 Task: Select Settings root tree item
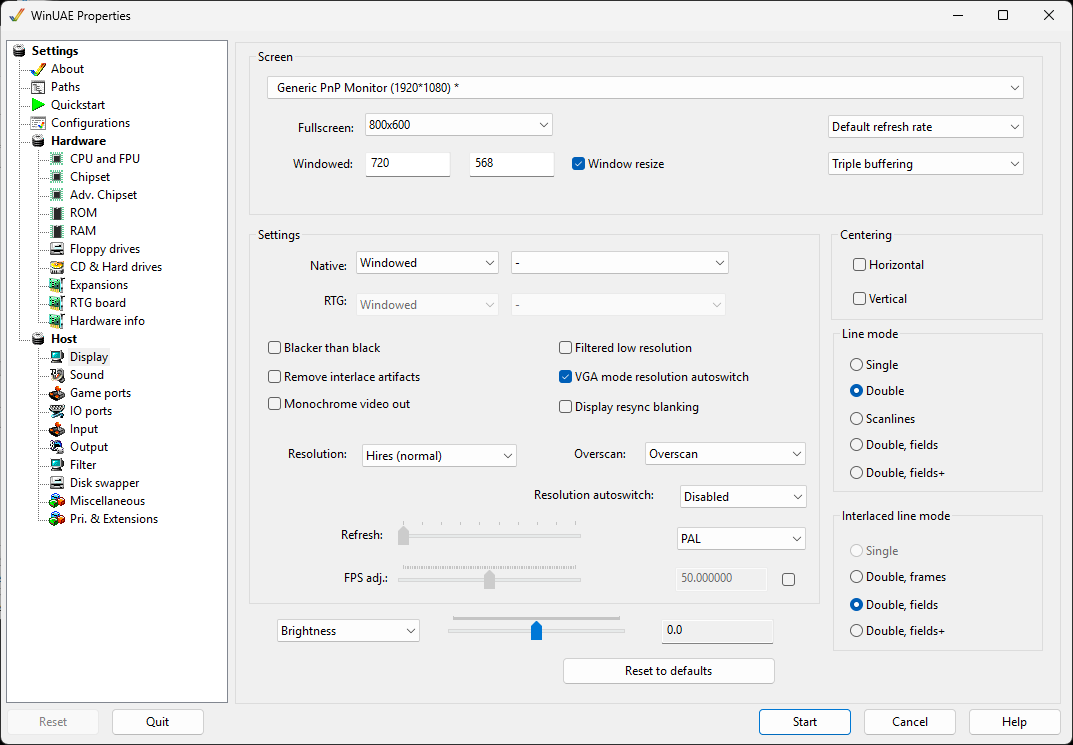55,51
